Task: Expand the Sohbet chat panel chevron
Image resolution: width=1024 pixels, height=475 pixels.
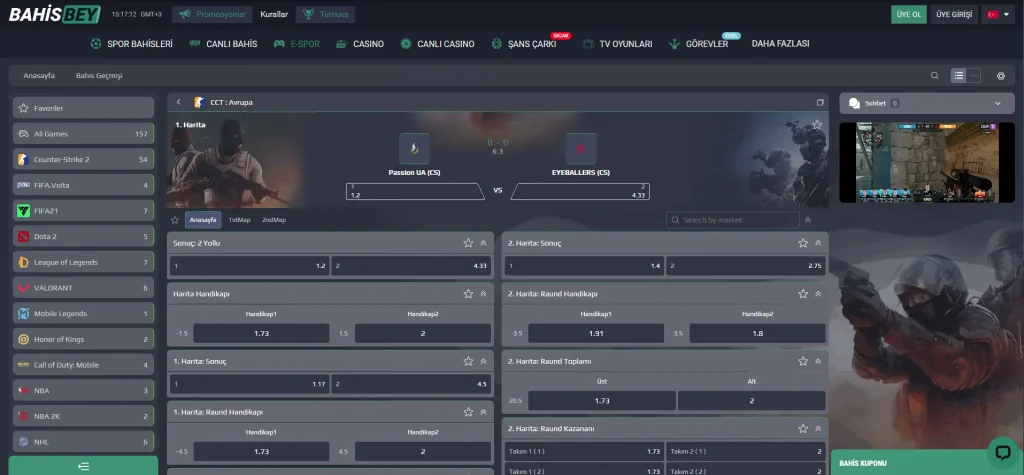Action: pos(997,103)
